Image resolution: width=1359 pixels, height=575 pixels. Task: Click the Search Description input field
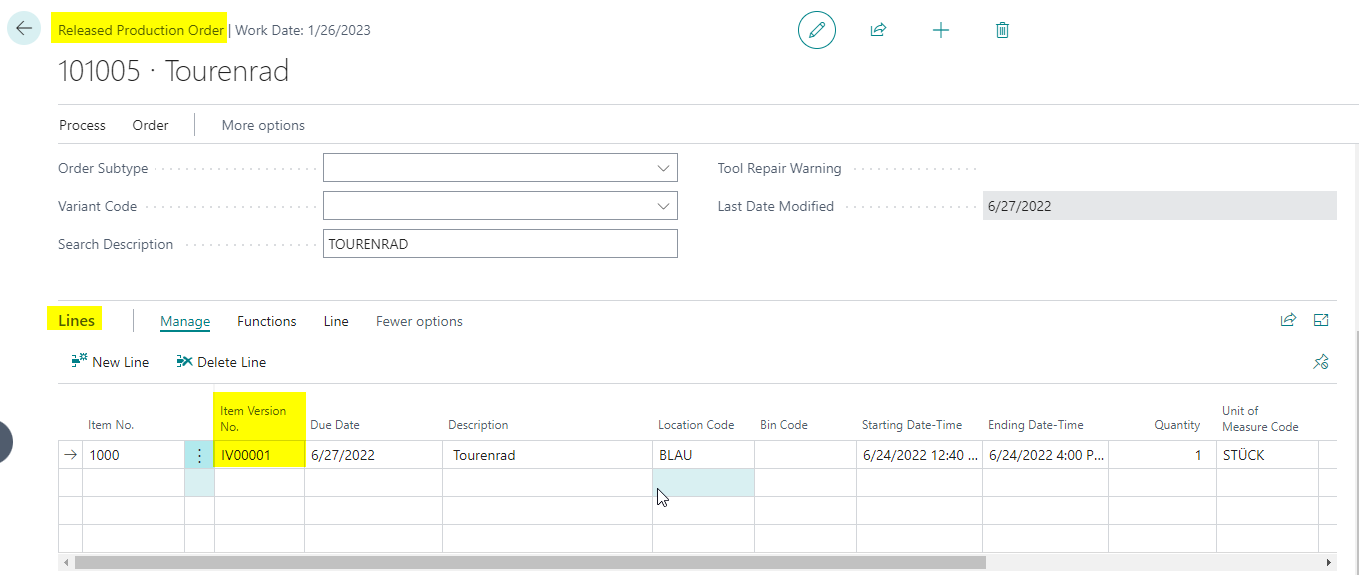click(500, 244)
